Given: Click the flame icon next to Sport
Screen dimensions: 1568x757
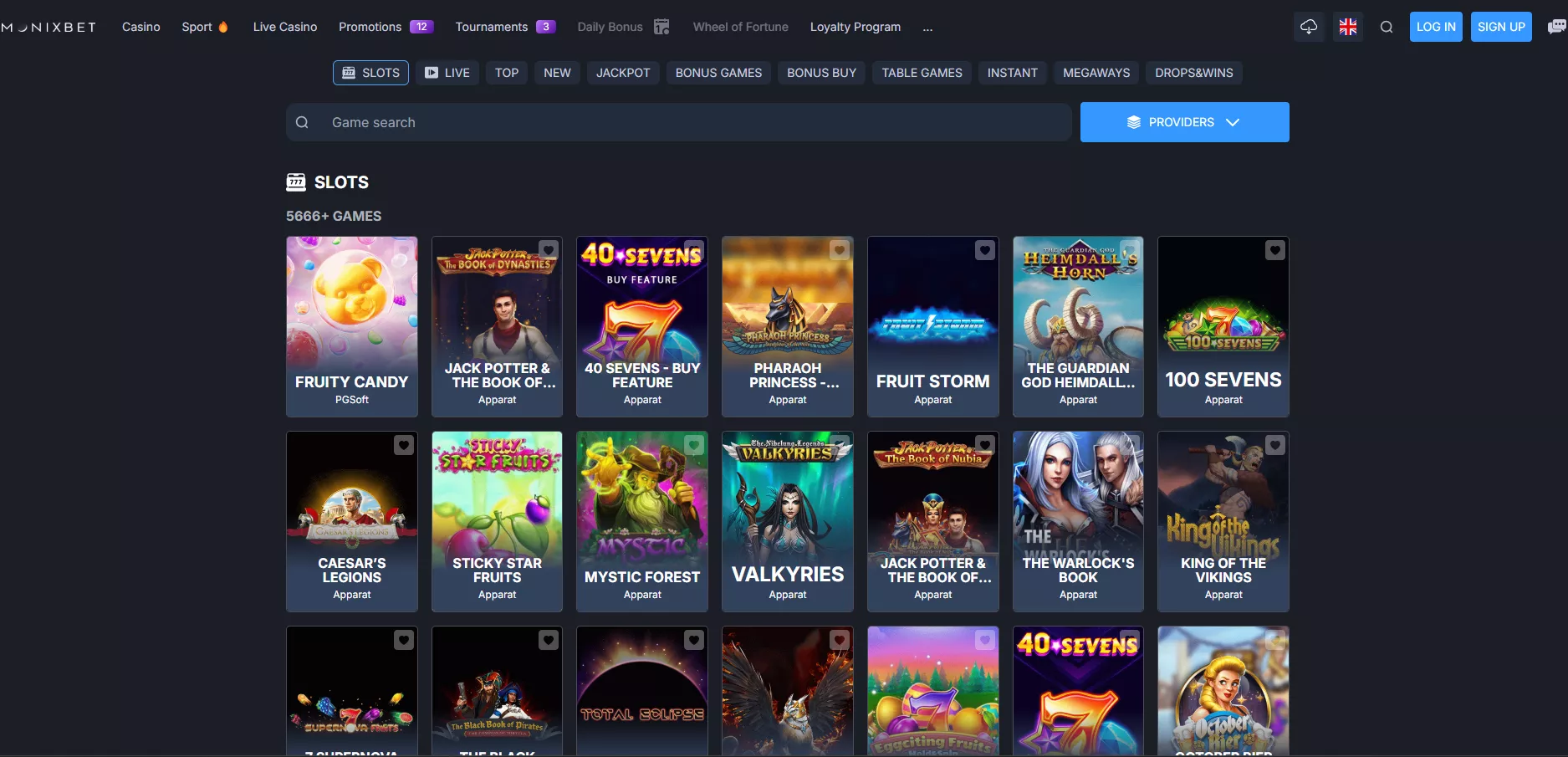Looking at the screenshot, I should click(x=222, y=26).
